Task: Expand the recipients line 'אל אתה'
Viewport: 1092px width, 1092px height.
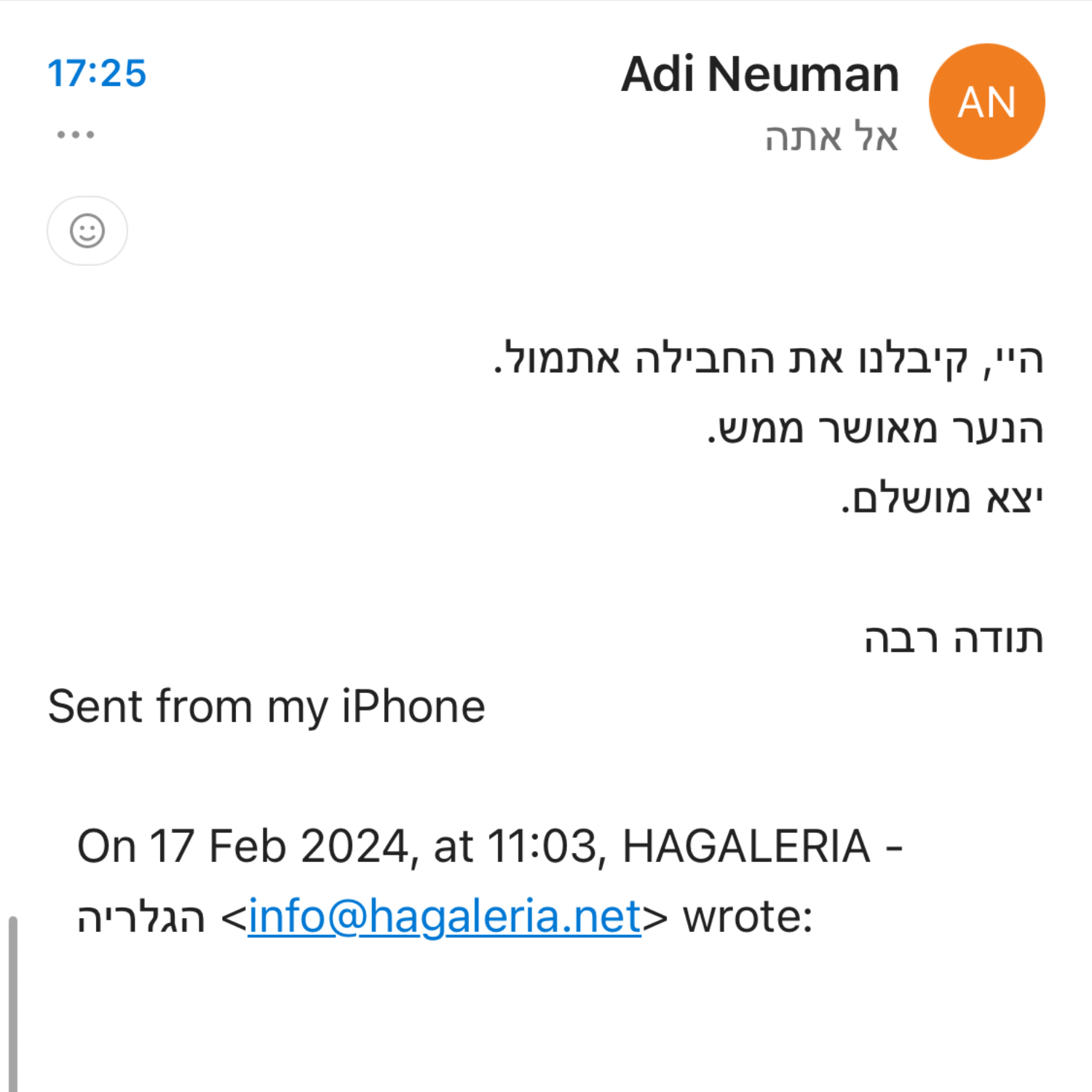Action: click(x=831, y=137)
